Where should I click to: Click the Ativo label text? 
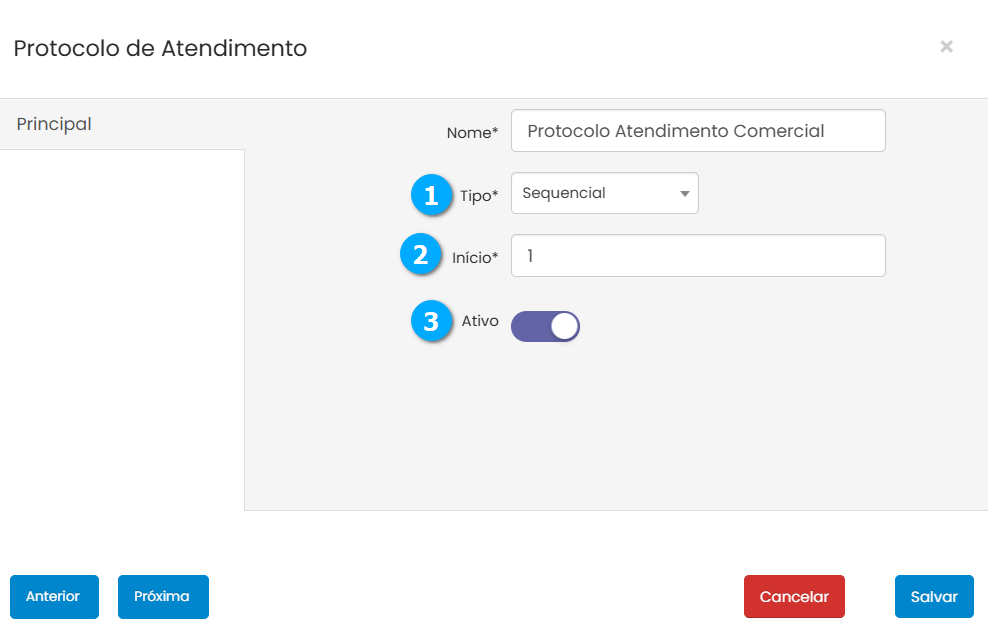(480, 321)
